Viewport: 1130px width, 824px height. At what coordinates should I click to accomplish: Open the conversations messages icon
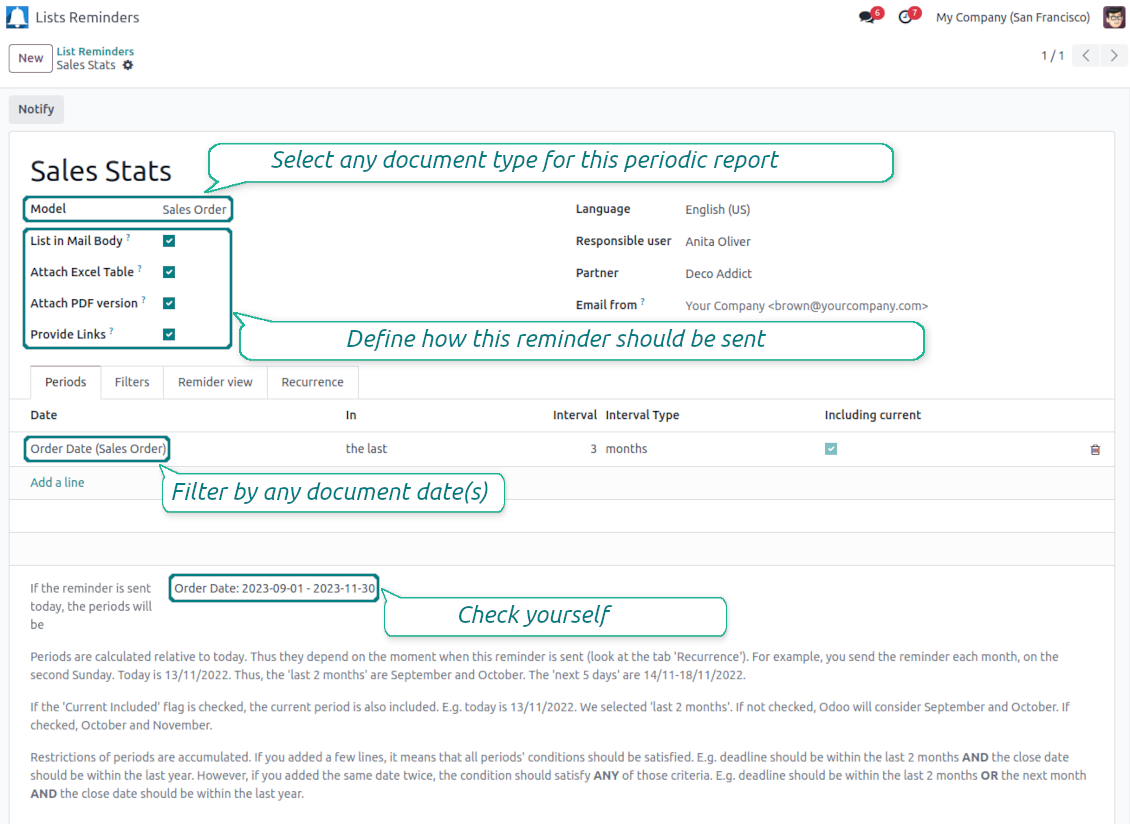(867, 17)
